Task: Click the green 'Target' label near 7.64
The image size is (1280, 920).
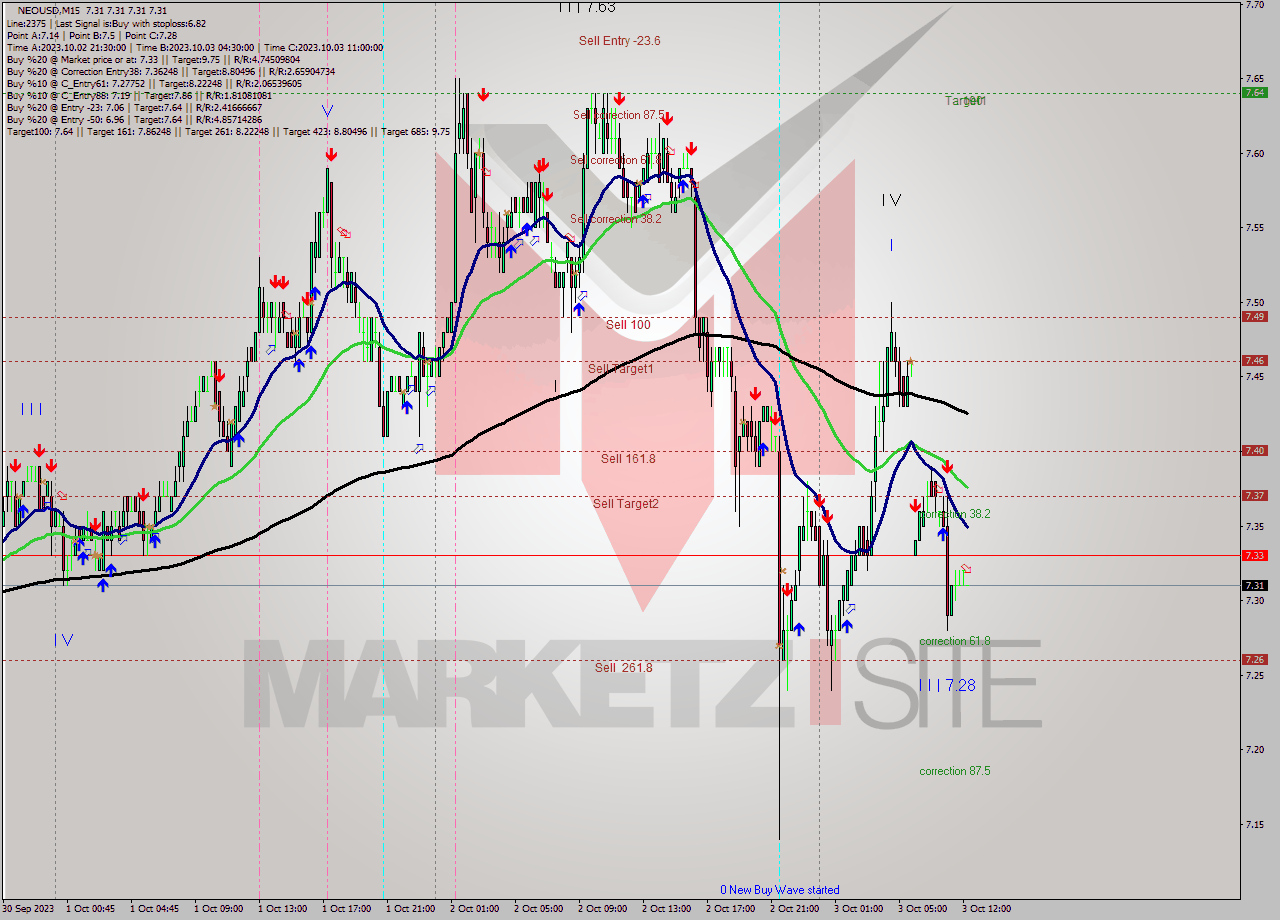Action: coord(966,101)
